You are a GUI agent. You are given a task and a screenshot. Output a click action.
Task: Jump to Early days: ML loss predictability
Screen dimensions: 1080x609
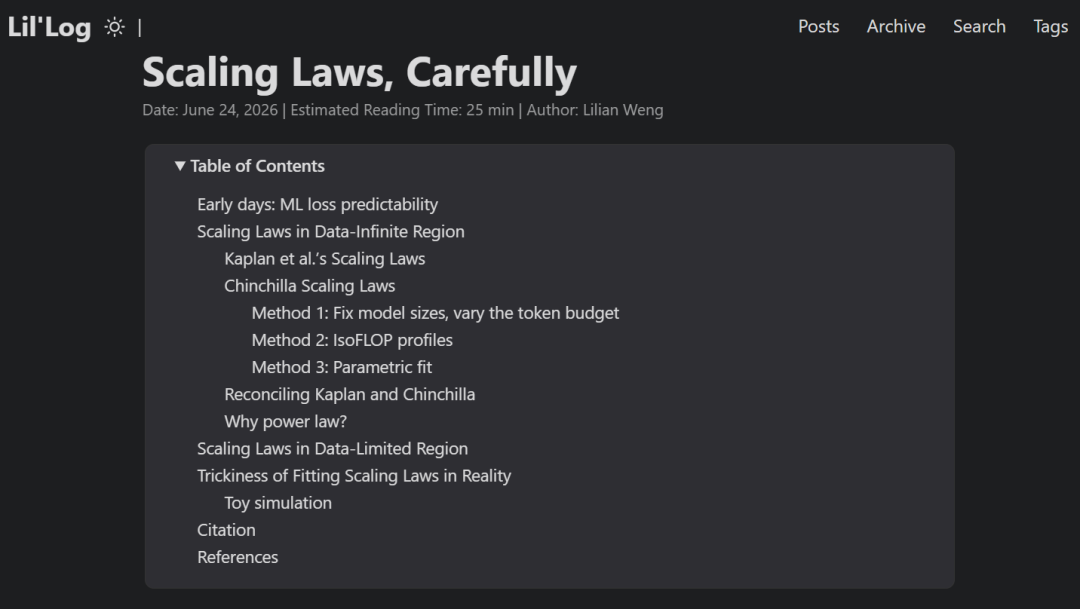pos(318,205)
